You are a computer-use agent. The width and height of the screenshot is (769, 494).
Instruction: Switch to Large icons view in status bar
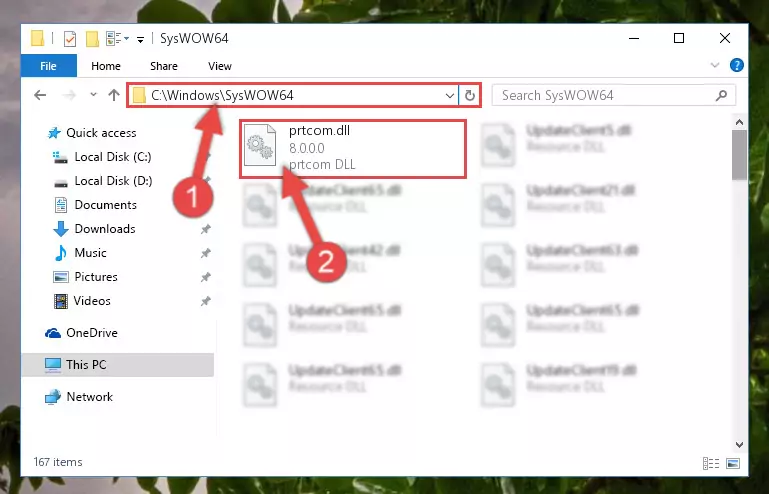[733, 463]
